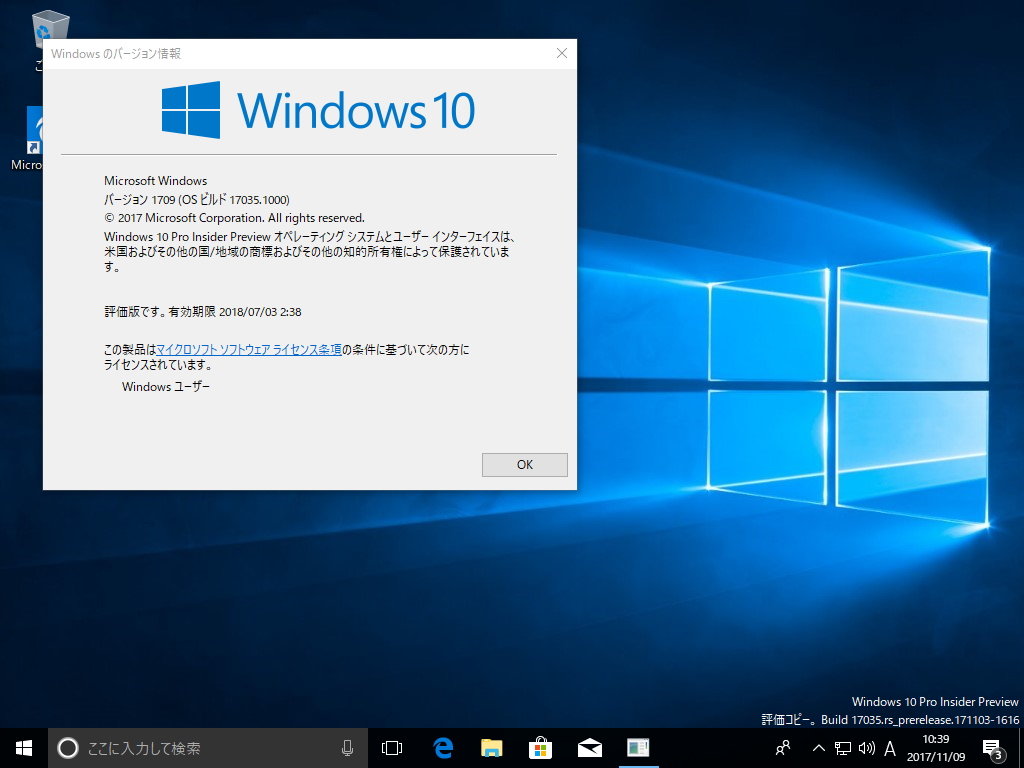Open File Explorer from the taskbar

click(x=490, y=747)
